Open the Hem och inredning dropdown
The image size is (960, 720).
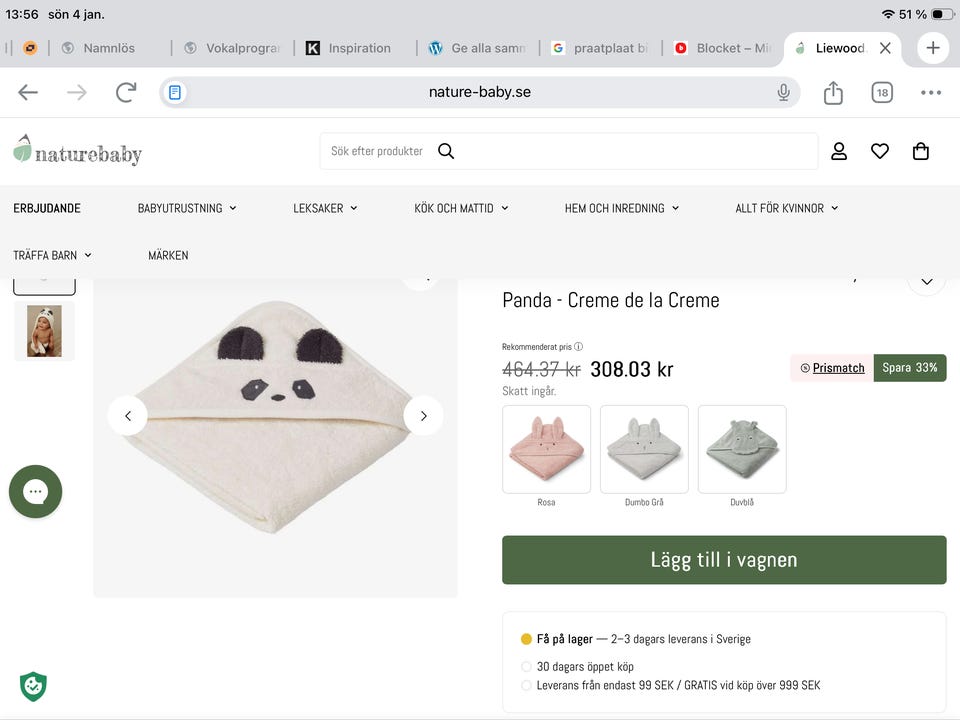tap(621, 208)
